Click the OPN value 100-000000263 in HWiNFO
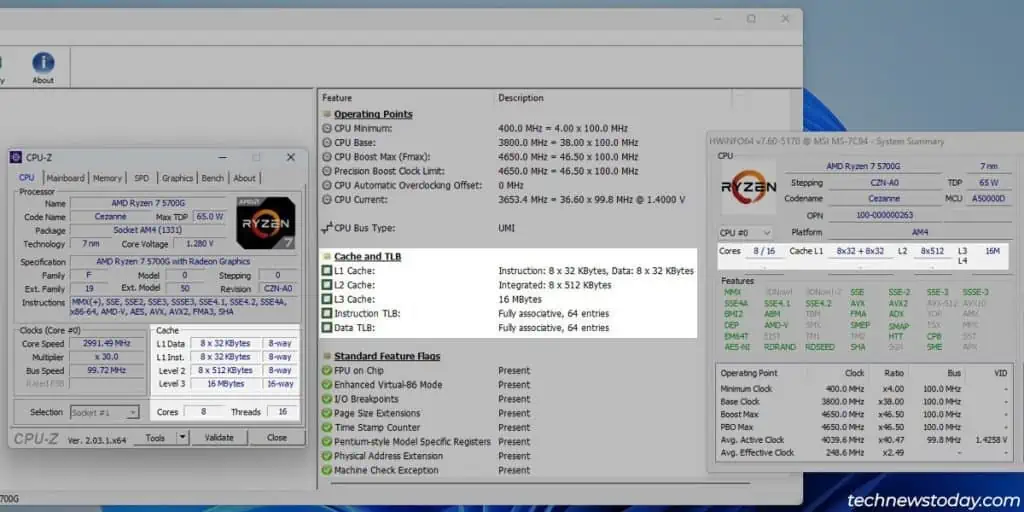This screenshot has width=1024, height=512. click(884, 215)
